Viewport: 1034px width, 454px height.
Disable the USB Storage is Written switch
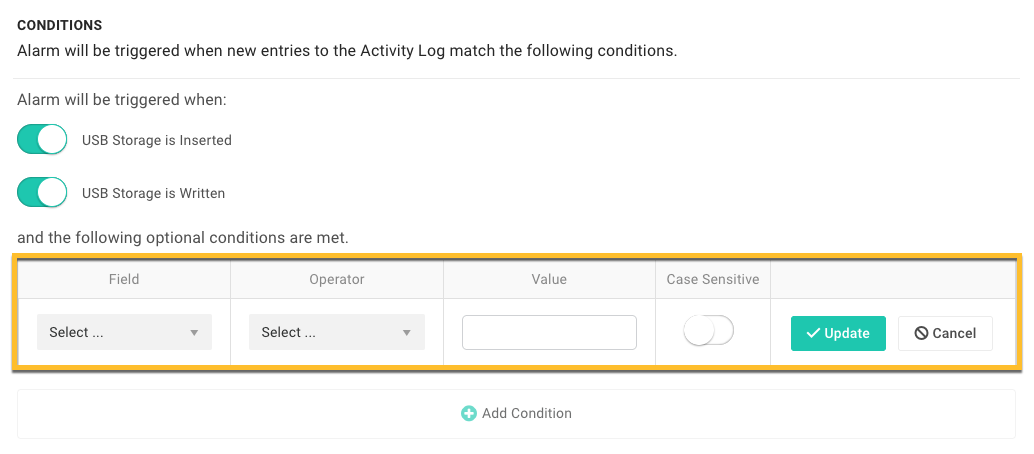click(42, 193)
